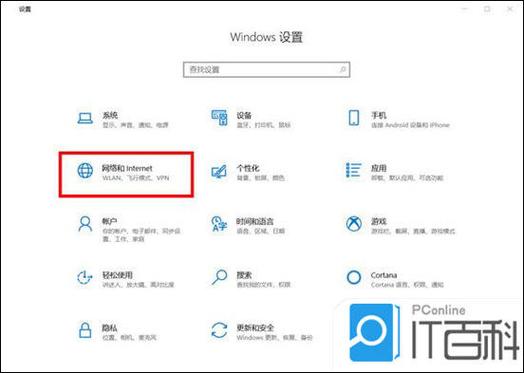
Task: Open the 帐户 person icon
Action: tap(85, 224)
